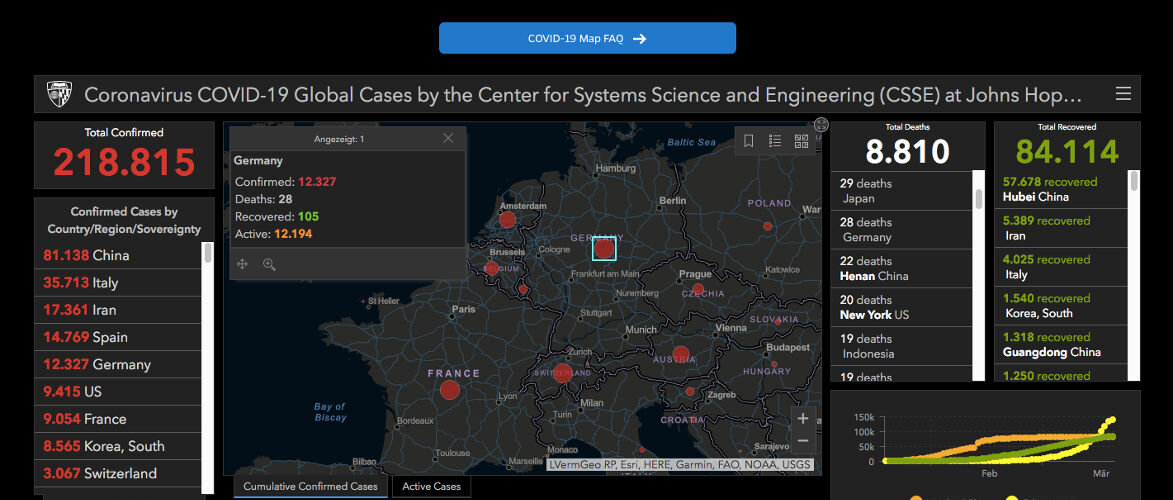The height and width of the screenshot is (500, 1173).
Task: Click the Total Recovered 84.114 figure
Action: [x=1067, y=152]
